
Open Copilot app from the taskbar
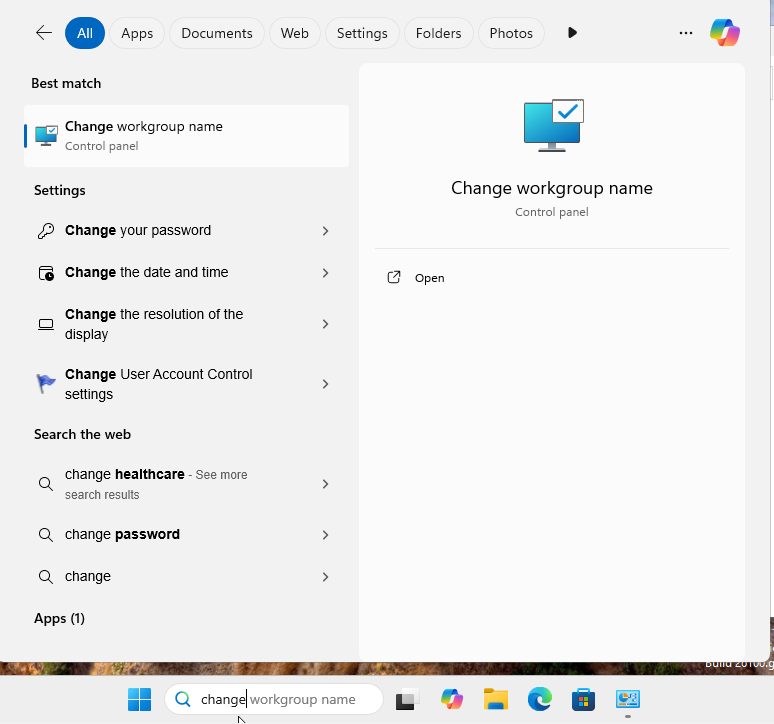[452, 700]
